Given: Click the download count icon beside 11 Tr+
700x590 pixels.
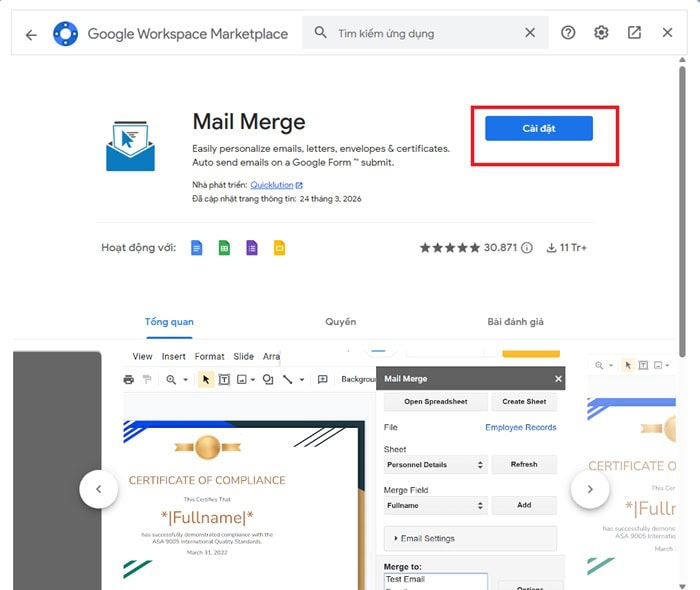Looking at the screenshot, I should click(x=551, y=248).
